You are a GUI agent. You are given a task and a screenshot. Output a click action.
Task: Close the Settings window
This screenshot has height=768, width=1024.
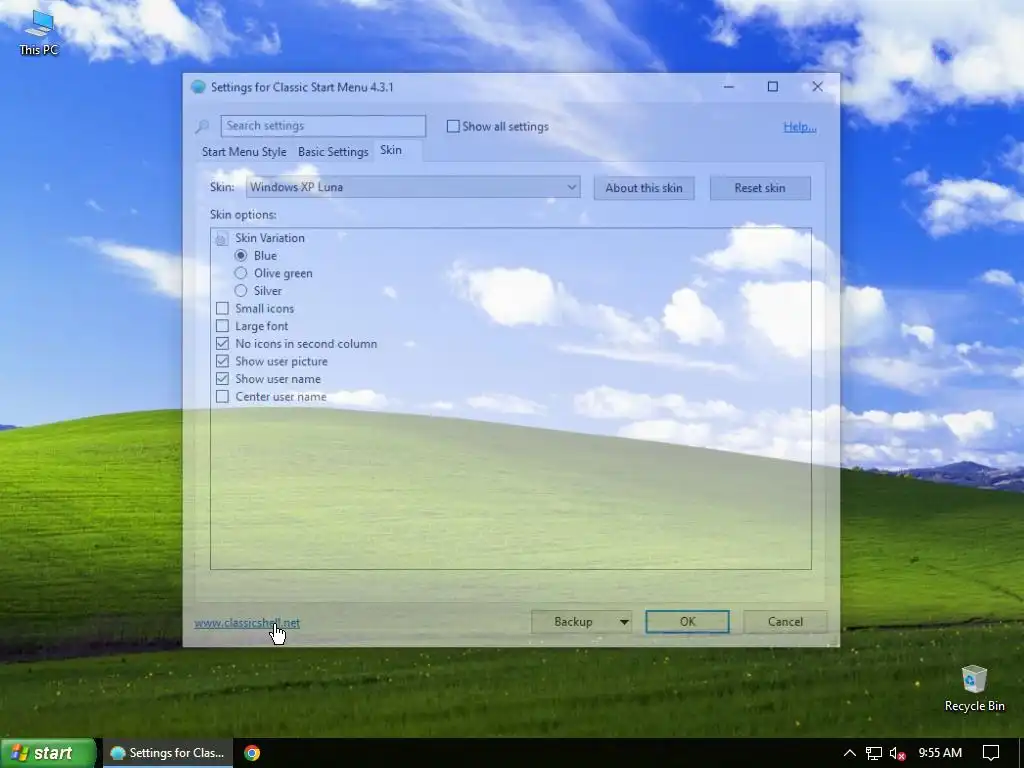point(817,87)
